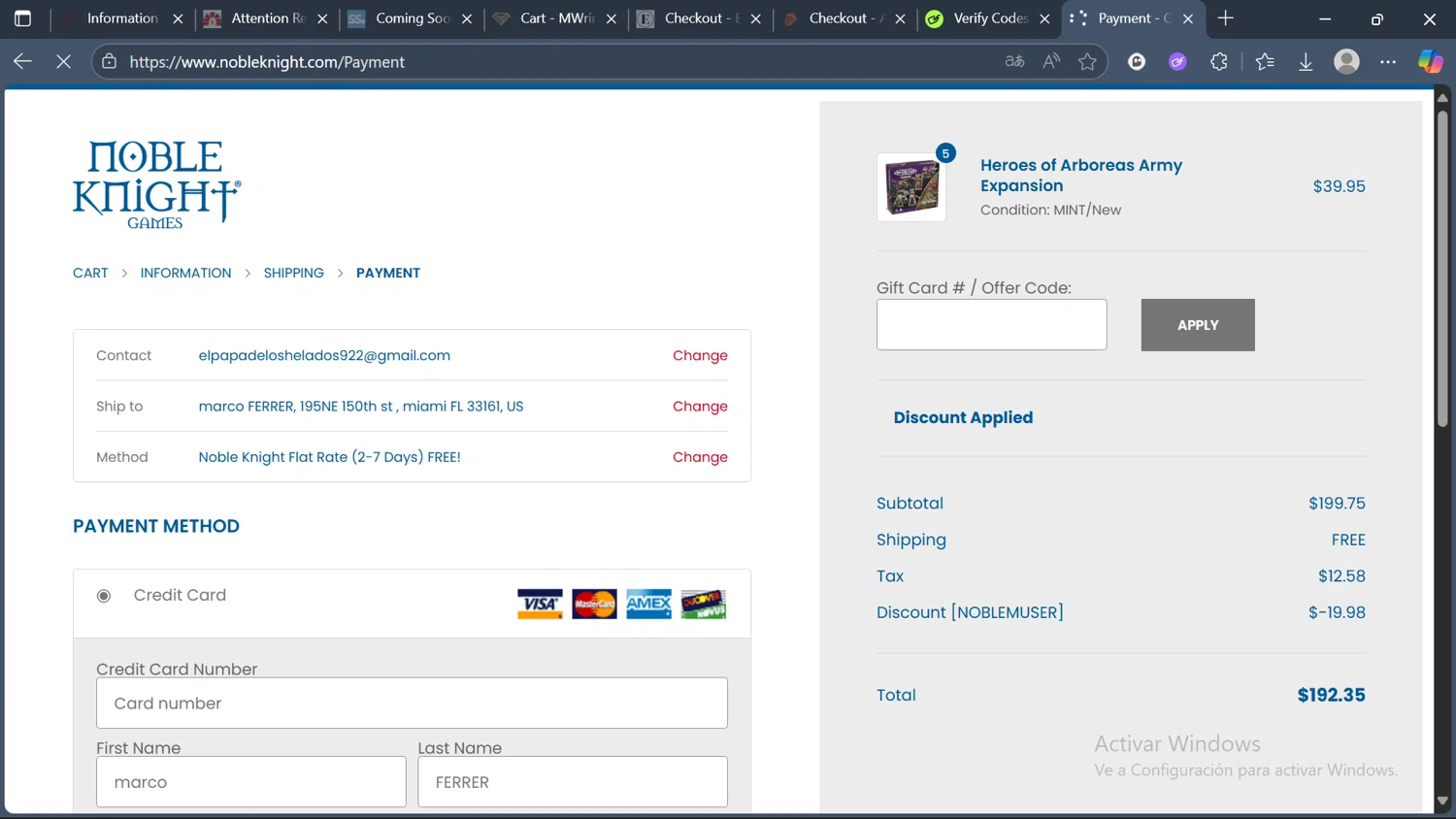Click the Visa card logo
This screenshot has height=819, width=1456.
click(540, 604)
